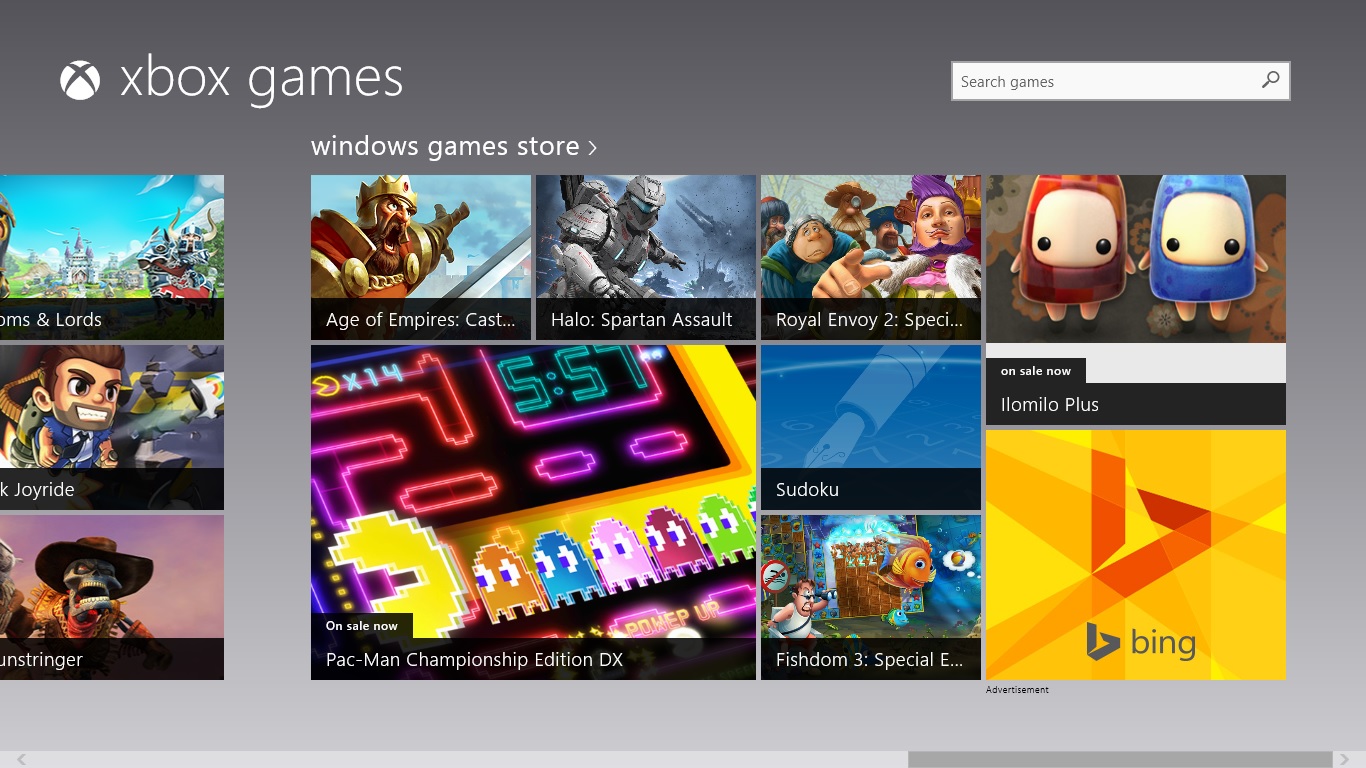The height and width of the screenshot is (768, 1366).
Task: Open the Royal Envoy 2 tile
Action: (x=871, y=258)
